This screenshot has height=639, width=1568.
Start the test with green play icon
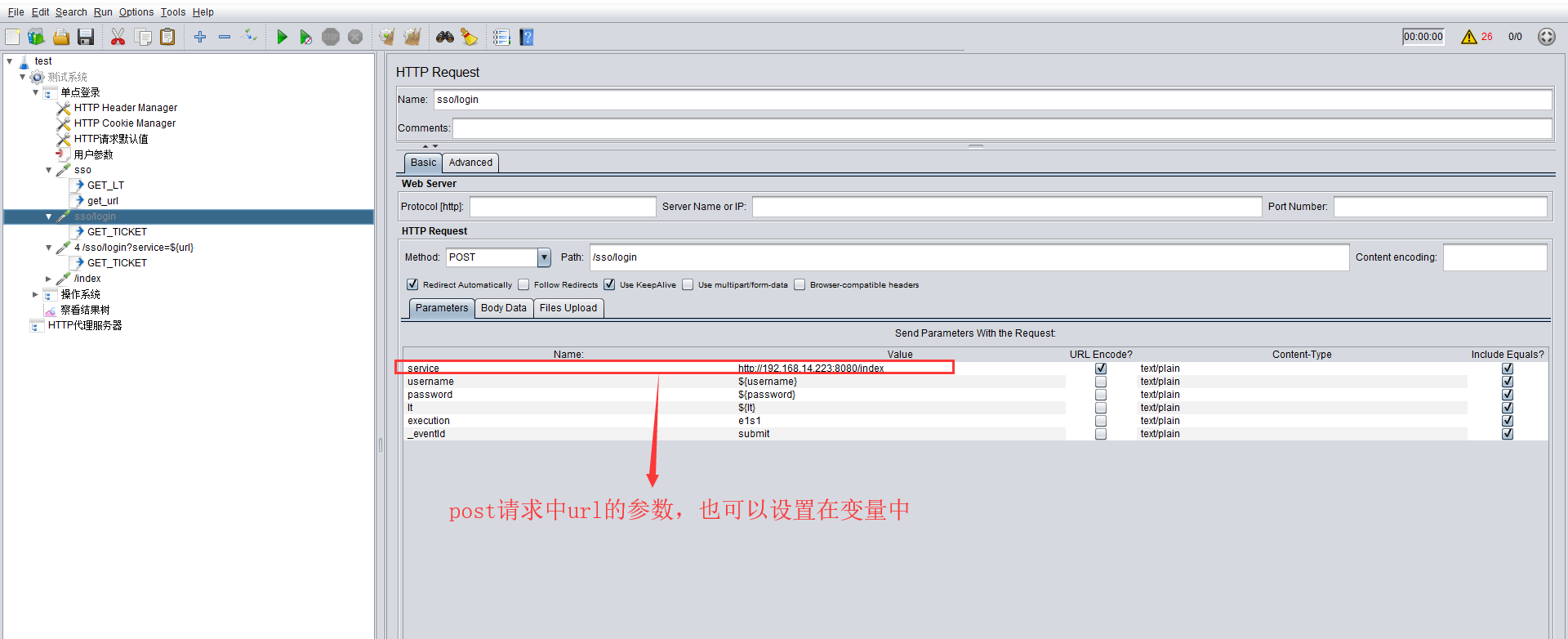(x=282, y=37)
